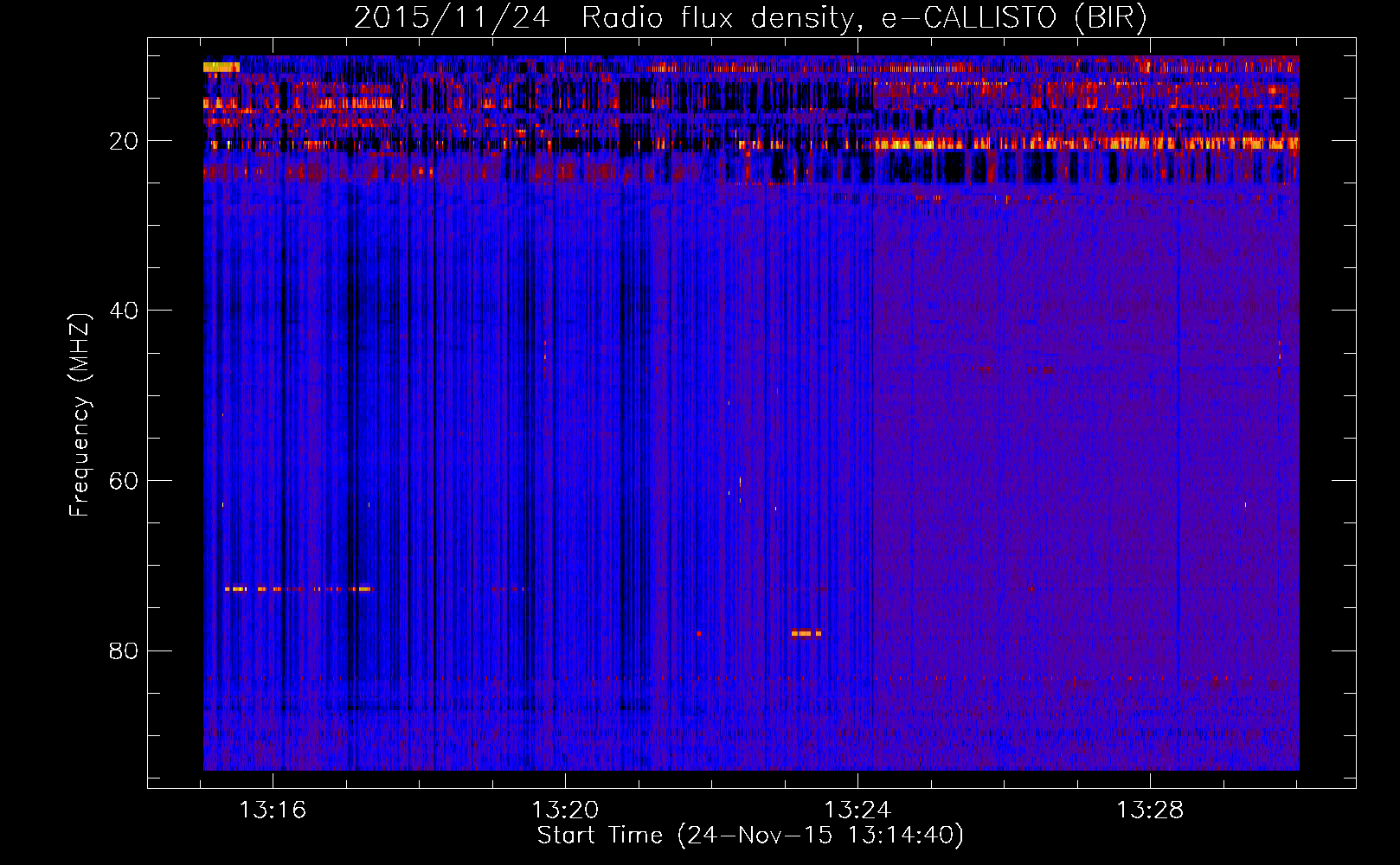This screenshot has width=1400, height=865.
Task: Click the yellow patch at spectrogram's top-left corner
Action: [222, 67]
